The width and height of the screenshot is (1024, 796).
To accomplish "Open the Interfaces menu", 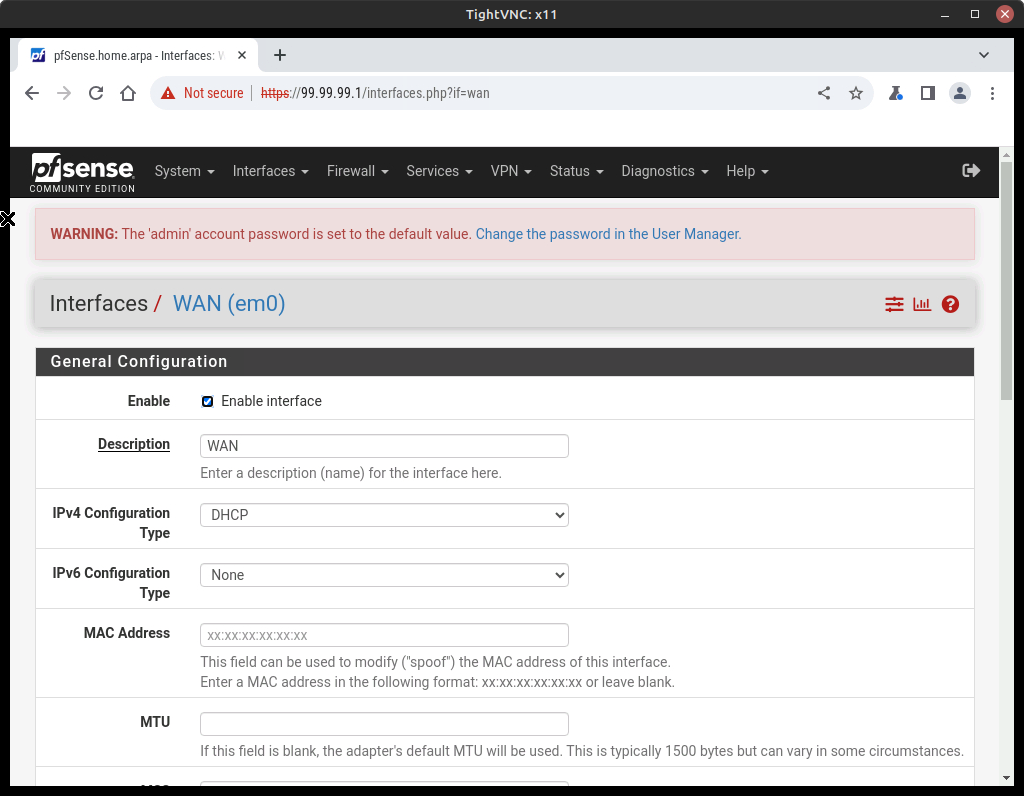I will 270,171.
